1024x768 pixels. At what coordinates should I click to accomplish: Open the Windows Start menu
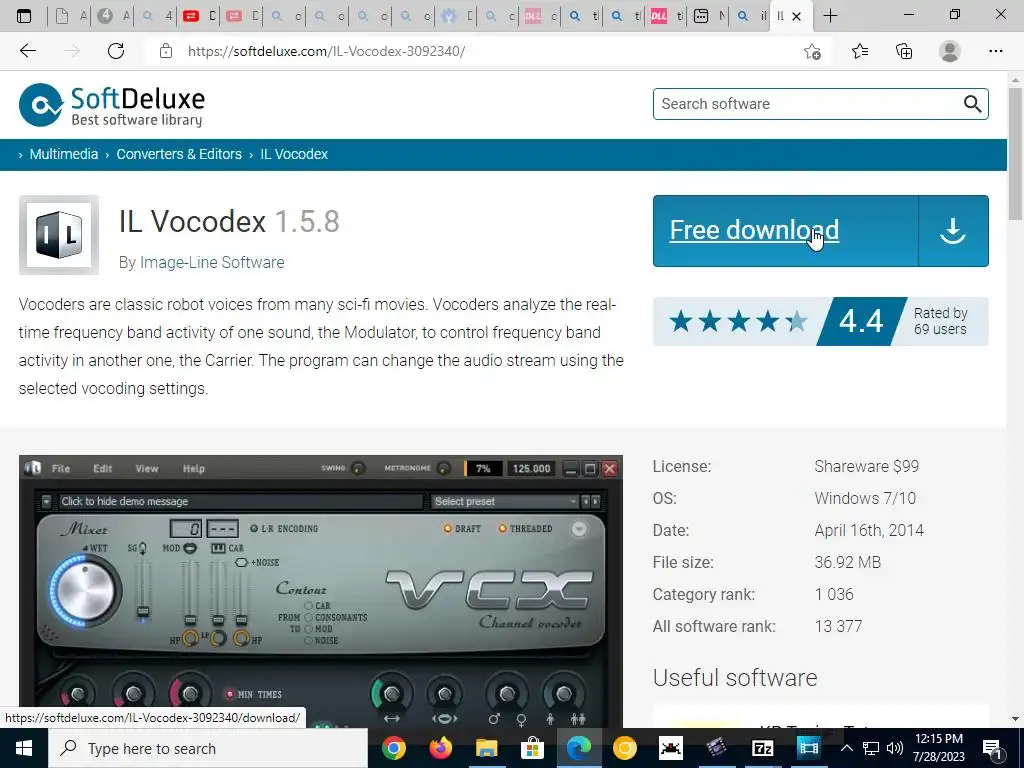click(x=24, y=748)
